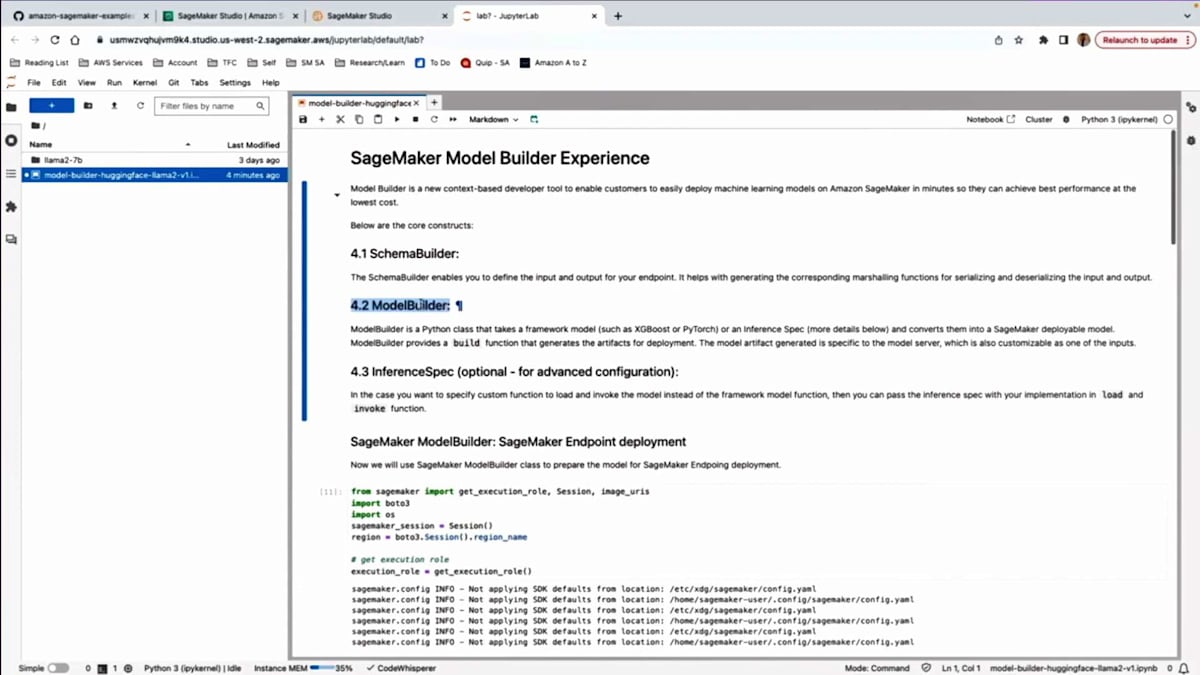This screenshot has width=1200, height=675.
Task: Cut the selected cell with scissors icon
Action: [340, 119]
